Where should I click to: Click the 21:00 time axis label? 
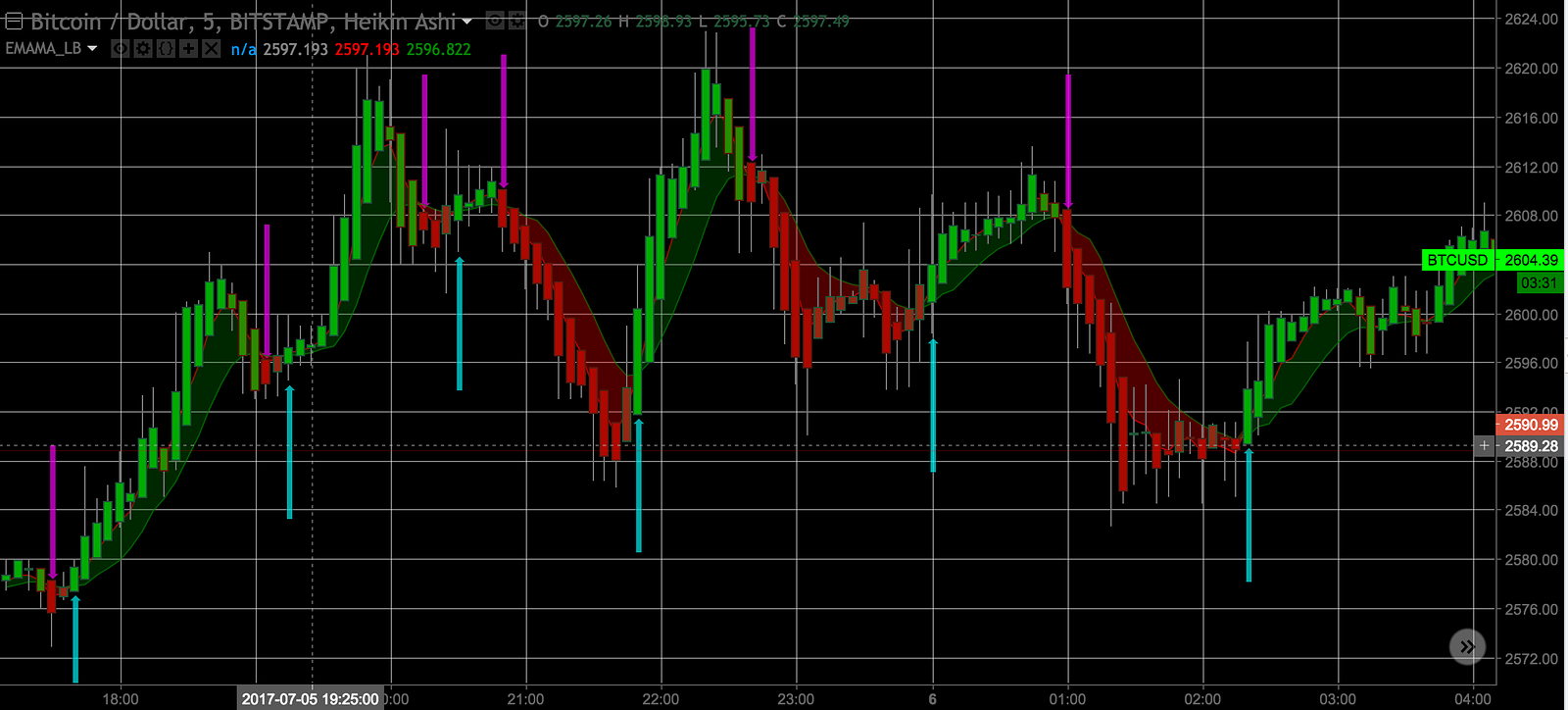pyautogui.click(x=525, y=699)
